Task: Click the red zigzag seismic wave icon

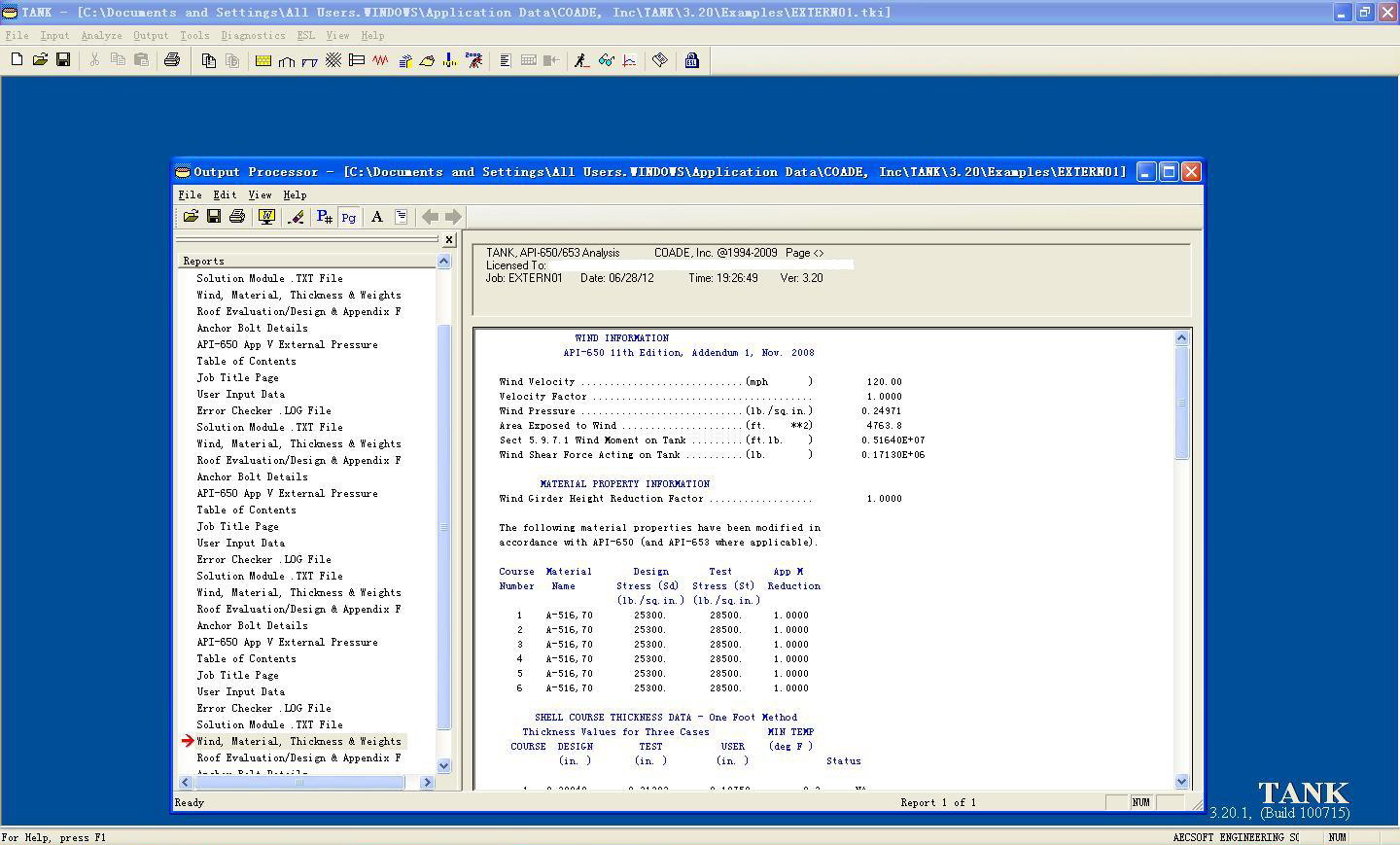Action: (380, 60)
